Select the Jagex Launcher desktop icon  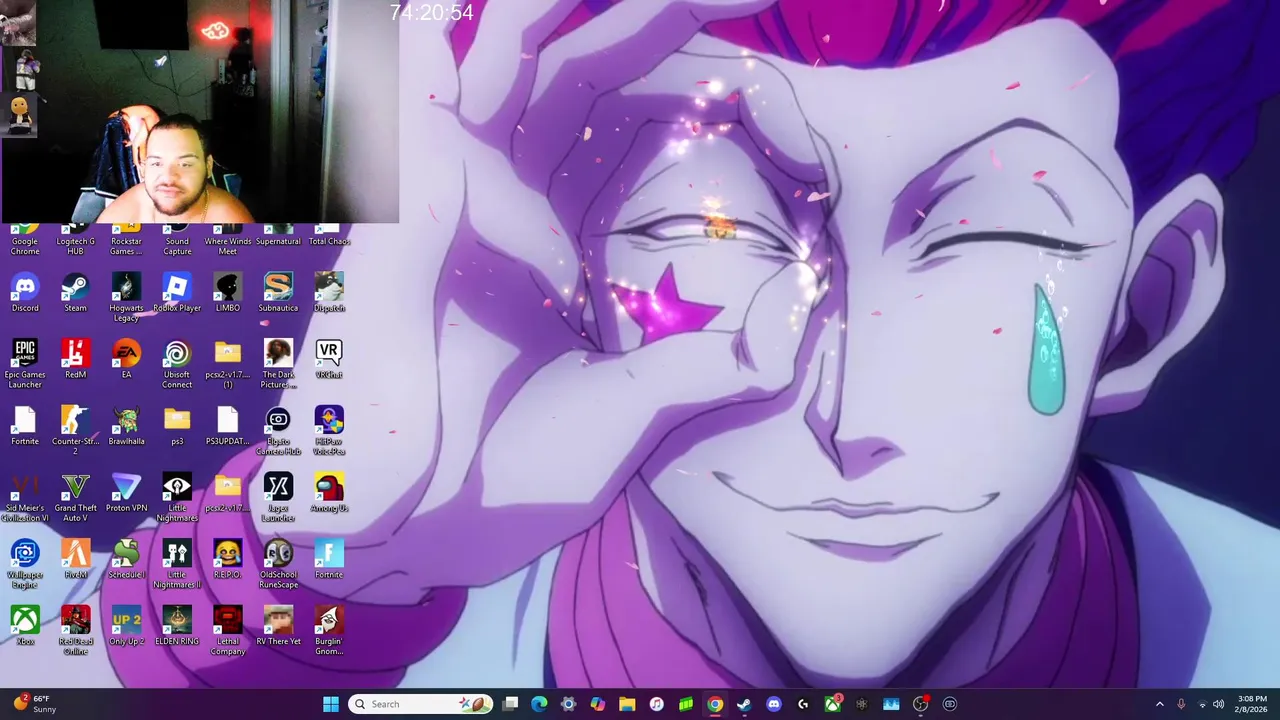tap(278, 498)
